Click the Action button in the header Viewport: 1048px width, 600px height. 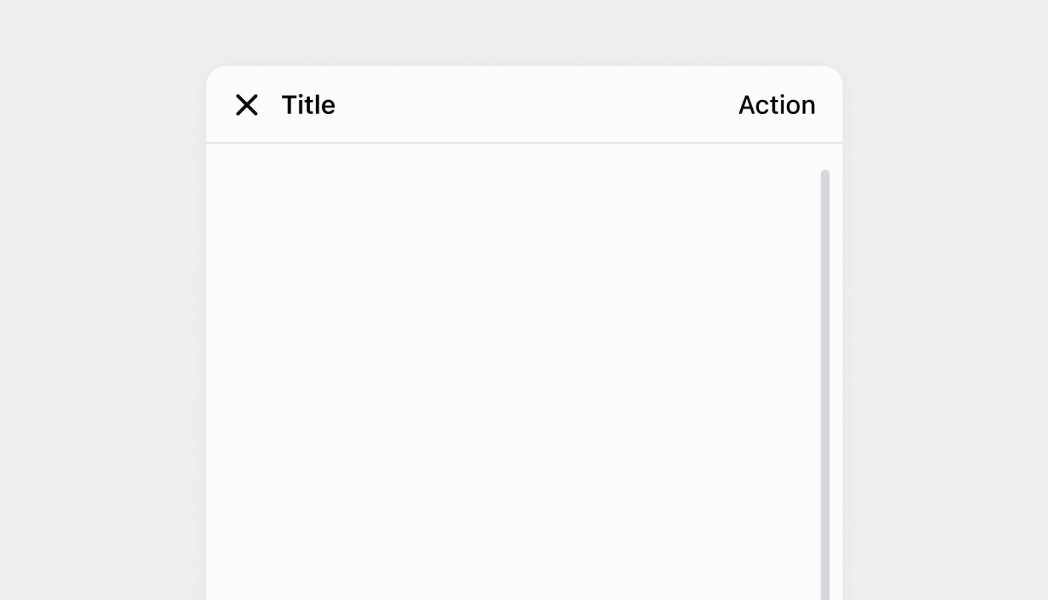pos(776,105)
